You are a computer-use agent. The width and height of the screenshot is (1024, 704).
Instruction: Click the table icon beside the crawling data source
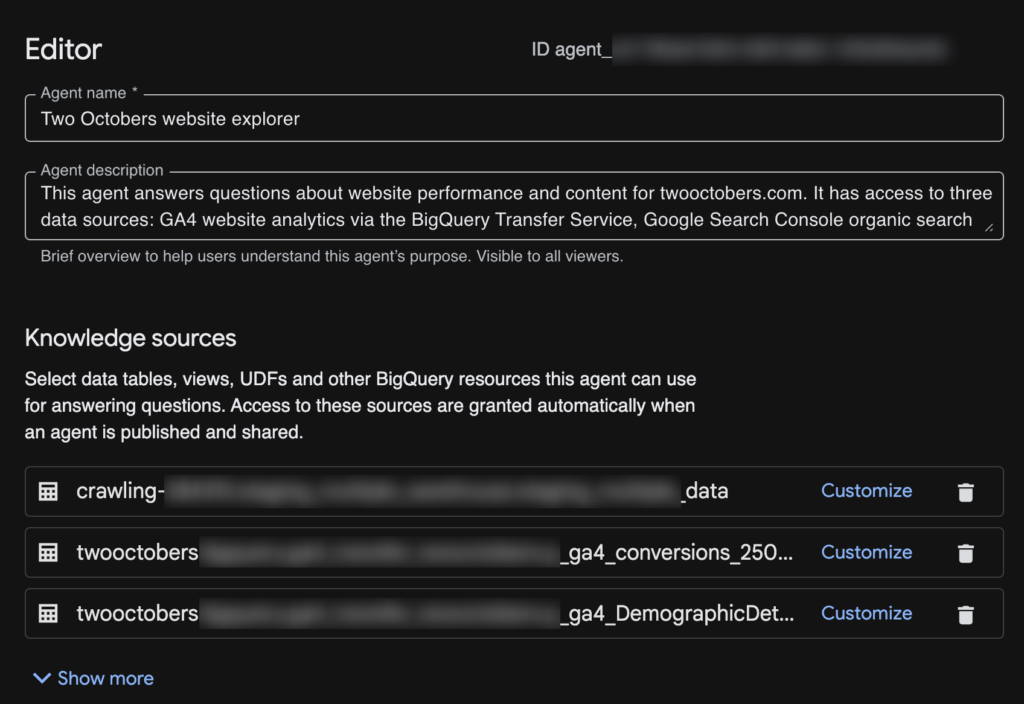point(47,491)
